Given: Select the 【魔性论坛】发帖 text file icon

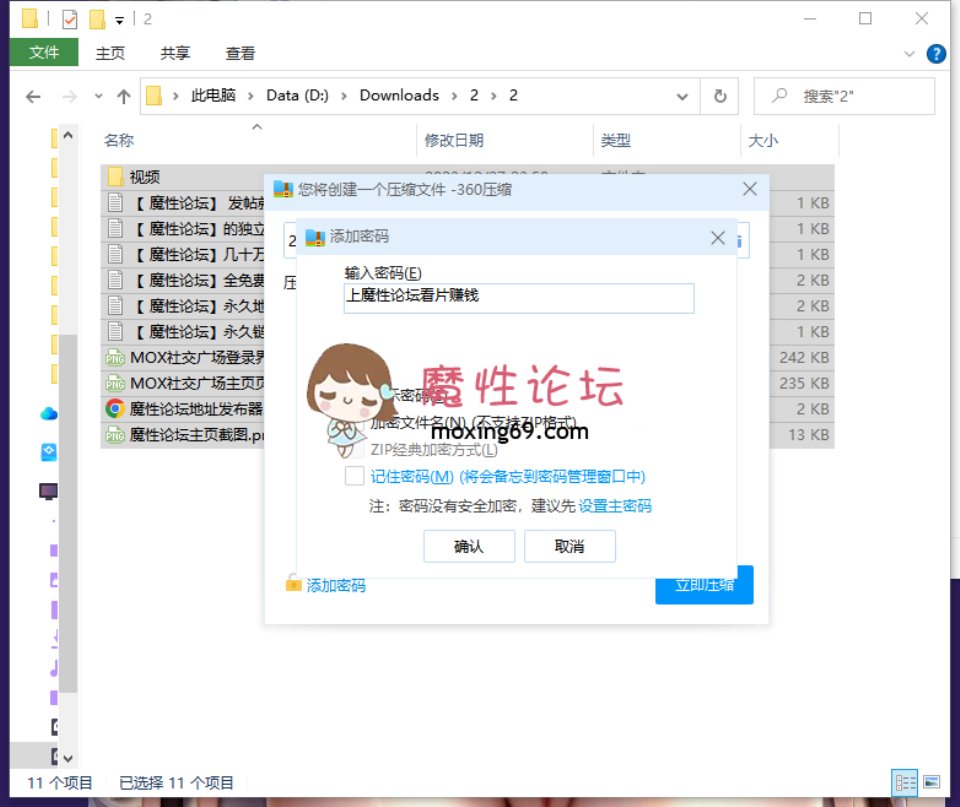Looking at the screenshot, I should [x=115, y=203].
